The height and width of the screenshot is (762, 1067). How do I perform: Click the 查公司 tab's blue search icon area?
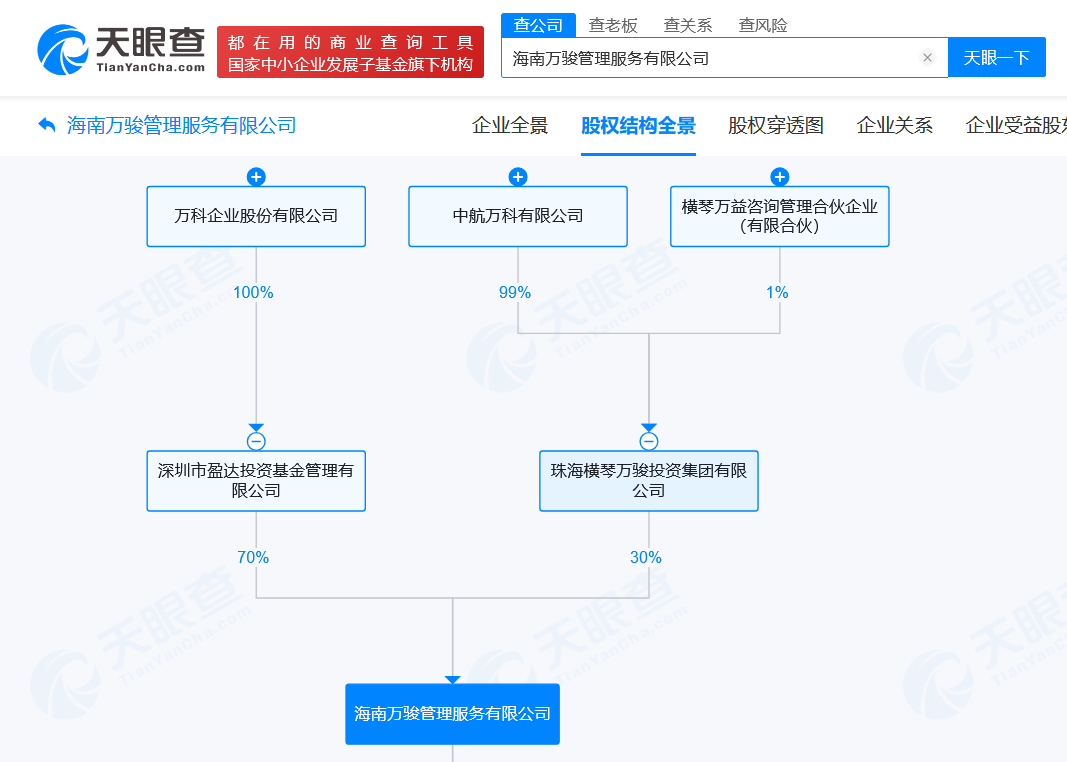pyautogui.click(x=537, y=24)
